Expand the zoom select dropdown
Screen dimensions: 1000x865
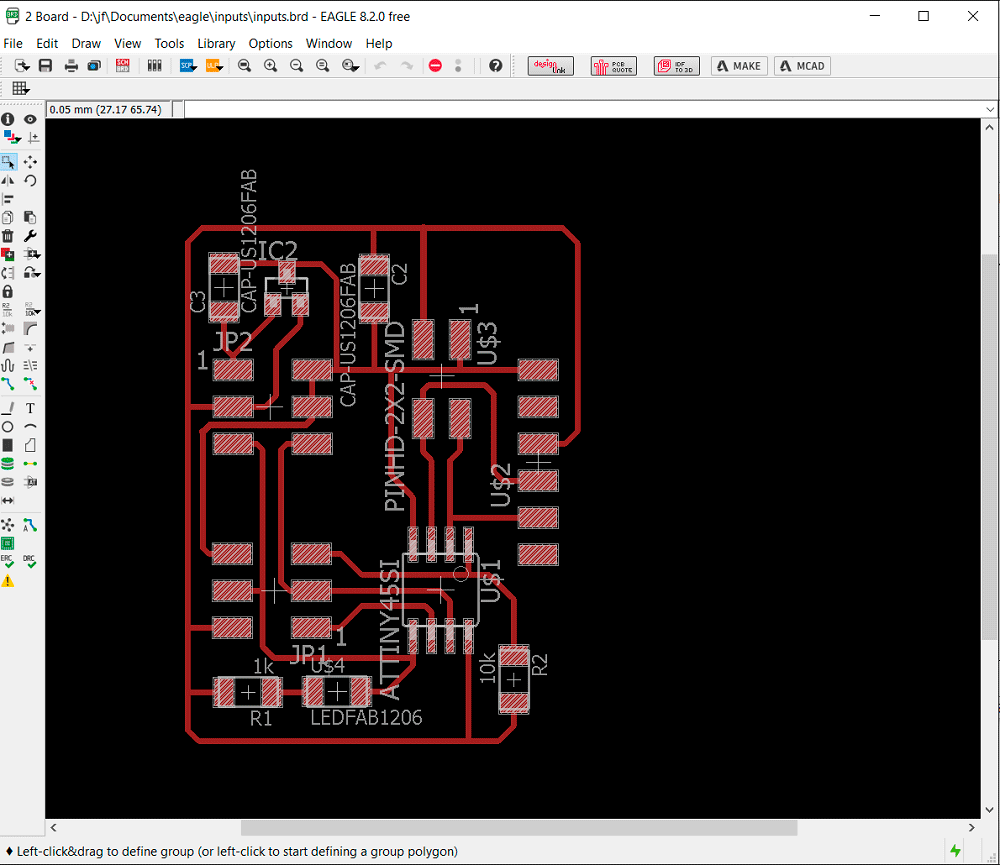350,66
